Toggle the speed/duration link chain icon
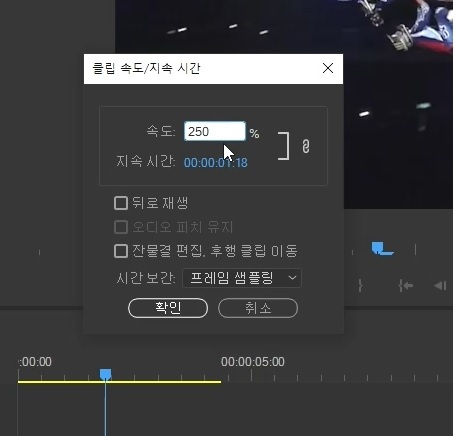Image resolution: width=455 pixels, height=436 pixels. pyautogui.click(x=306, y=146)
